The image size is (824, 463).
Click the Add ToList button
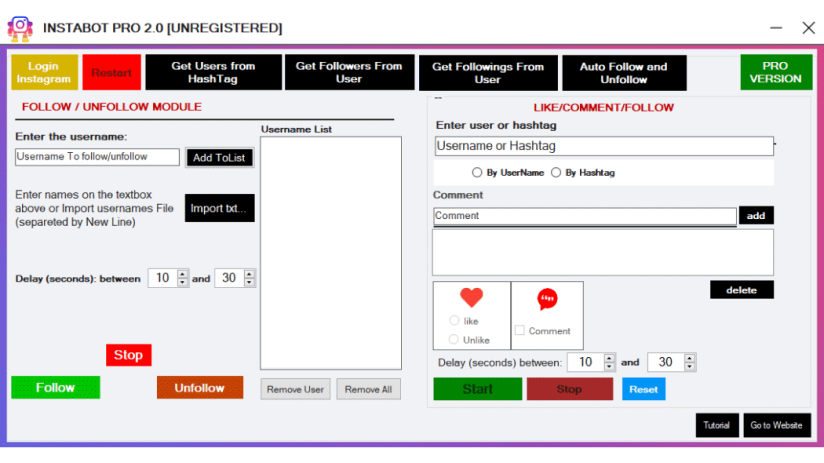[220, 158]
